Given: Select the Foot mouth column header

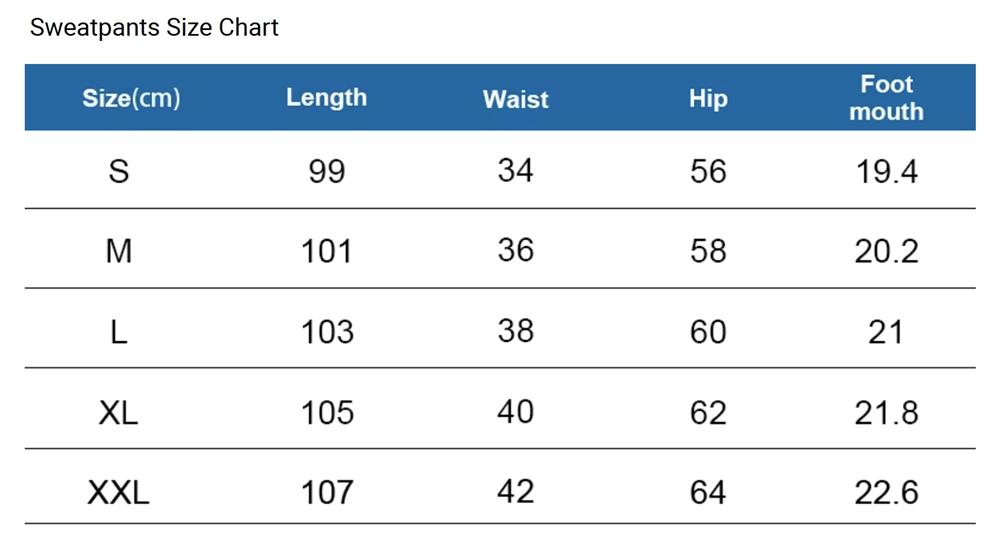Looking at the screenshot, I should coord(886,98).
